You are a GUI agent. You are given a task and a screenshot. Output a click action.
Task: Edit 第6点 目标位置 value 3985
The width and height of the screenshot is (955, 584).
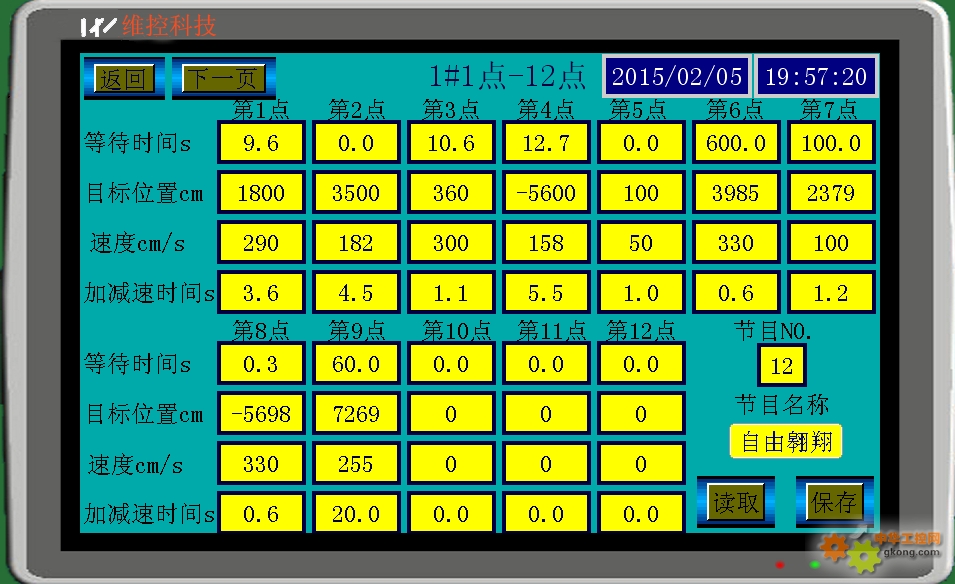click(736, 192)
